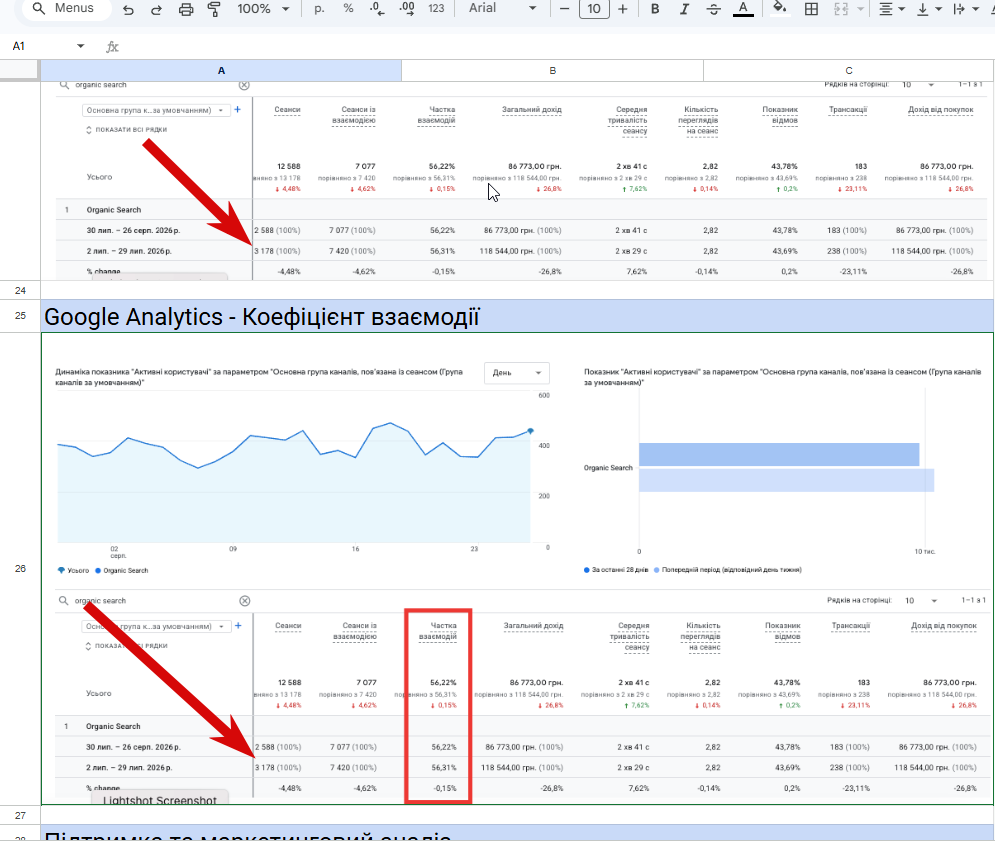Expand the horizontal align dropdown
995x841 pixels.
(x=892, y=9)
